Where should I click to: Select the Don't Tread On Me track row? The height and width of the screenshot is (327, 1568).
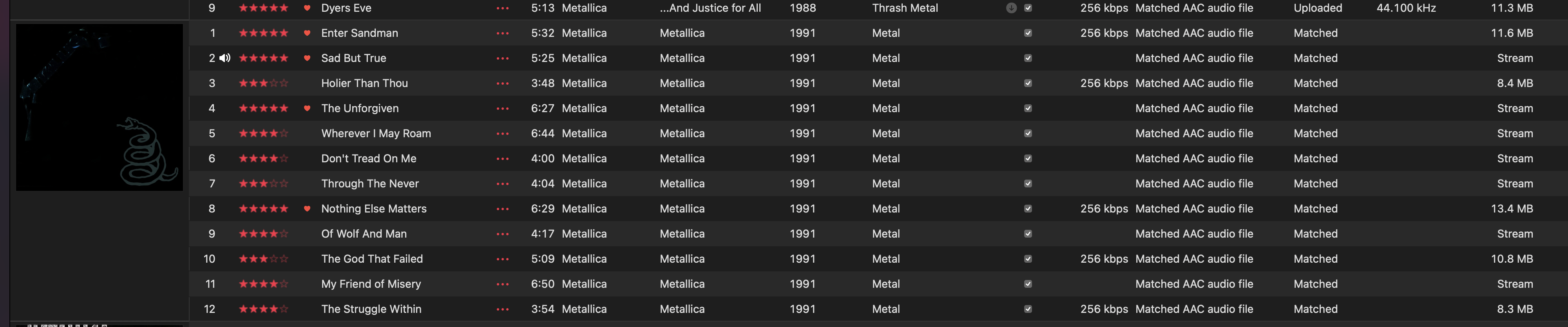pos(878,158)
